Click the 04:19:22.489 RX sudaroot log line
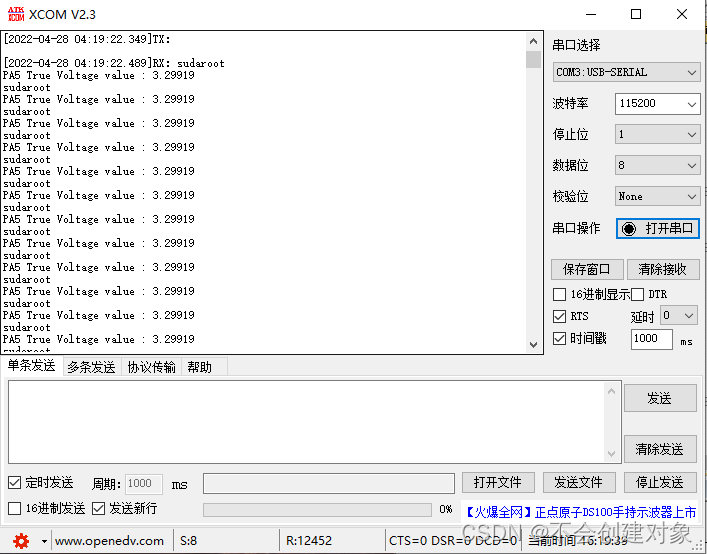 click(x=114, y=63)
